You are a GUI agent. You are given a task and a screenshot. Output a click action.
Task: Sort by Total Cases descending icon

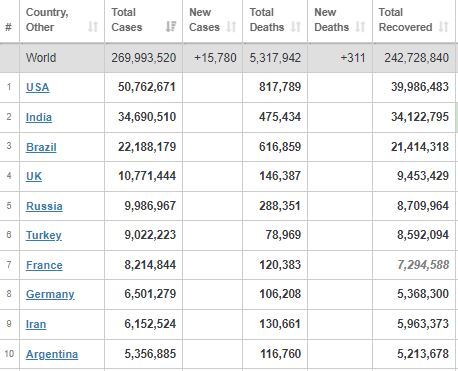[x=171, y=26]
